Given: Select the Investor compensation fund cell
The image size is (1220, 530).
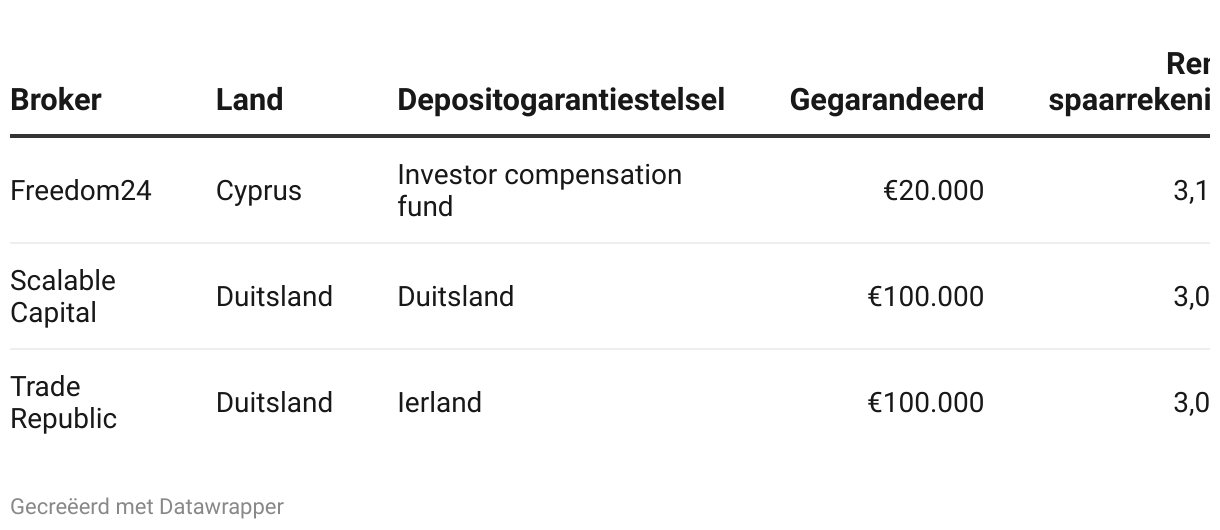Looking at the screenshot, I should point(539,190).
